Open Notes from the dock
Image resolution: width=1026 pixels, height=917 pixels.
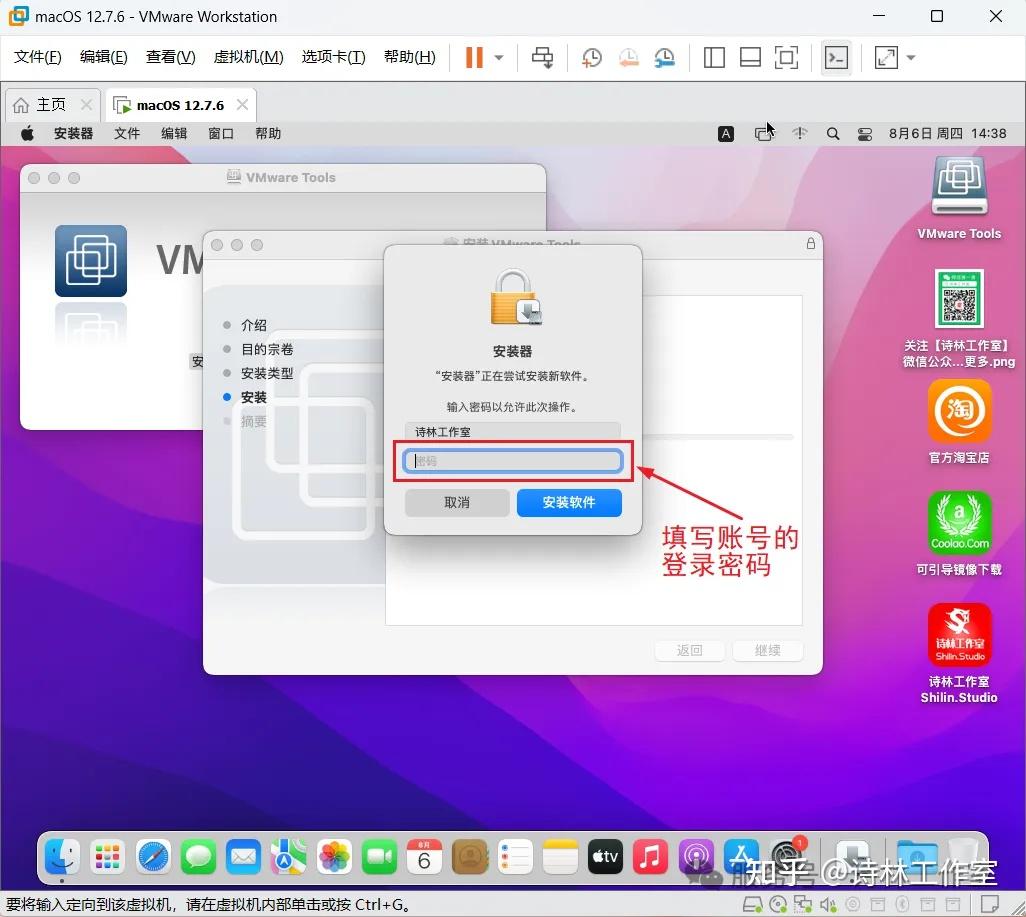coord(560,856)
